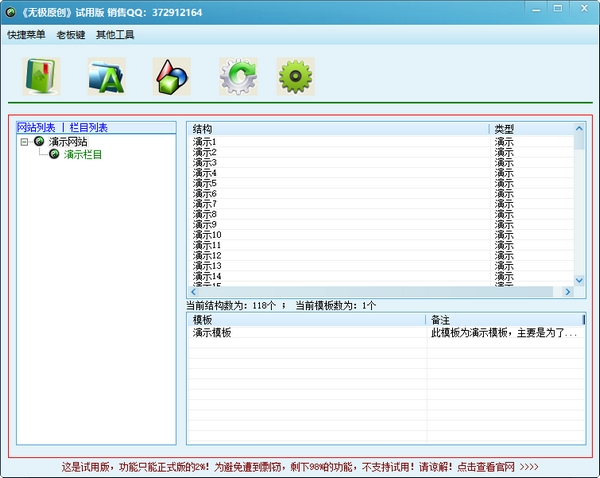Open the 其他工具 menu
Viewport: 600px width, 478px height.
tap(115, 35)
